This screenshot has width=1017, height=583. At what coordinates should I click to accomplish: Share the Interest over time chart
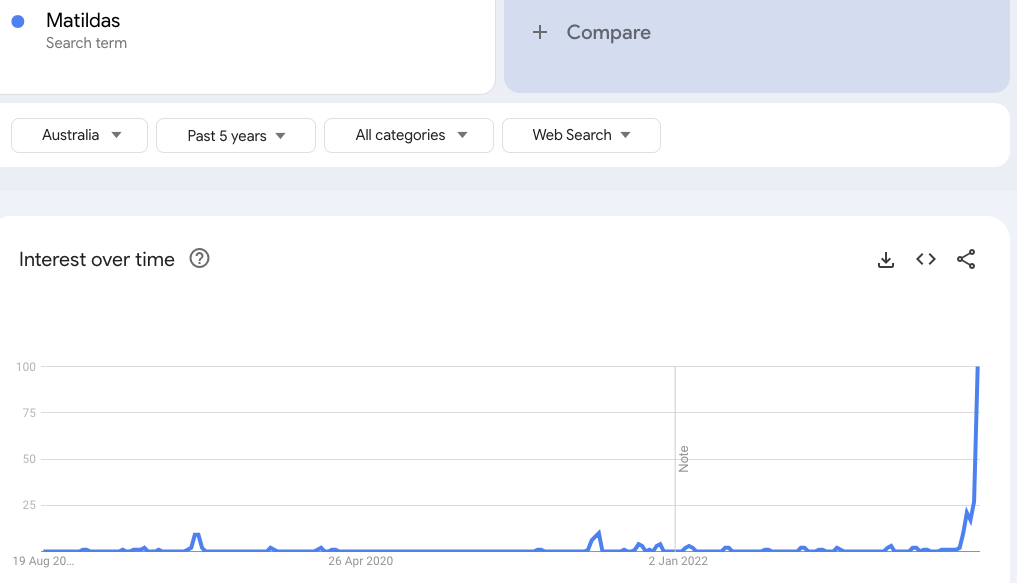[966, 260]
